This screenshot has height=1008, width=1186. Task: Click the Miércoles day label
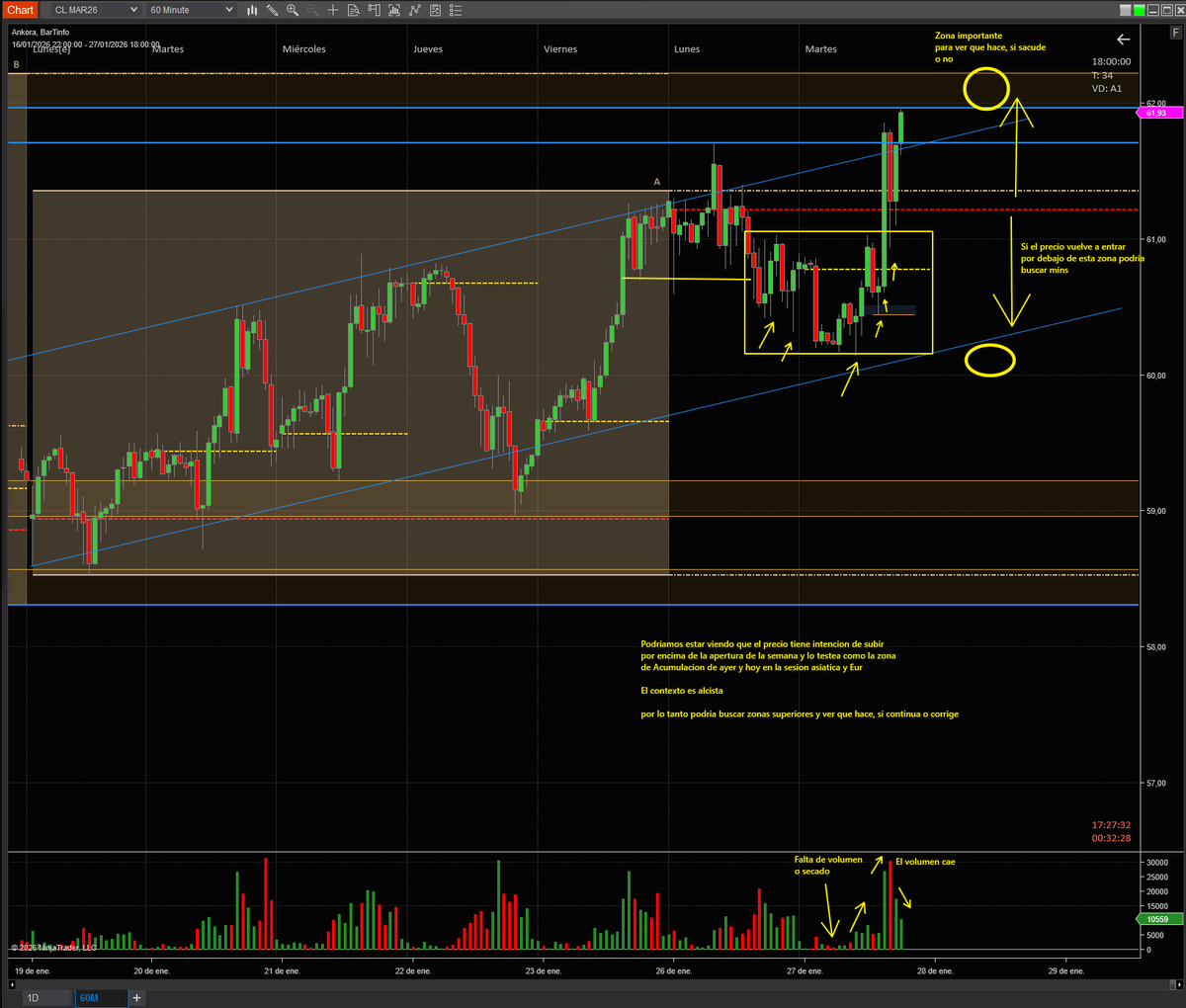pos(303,48)
